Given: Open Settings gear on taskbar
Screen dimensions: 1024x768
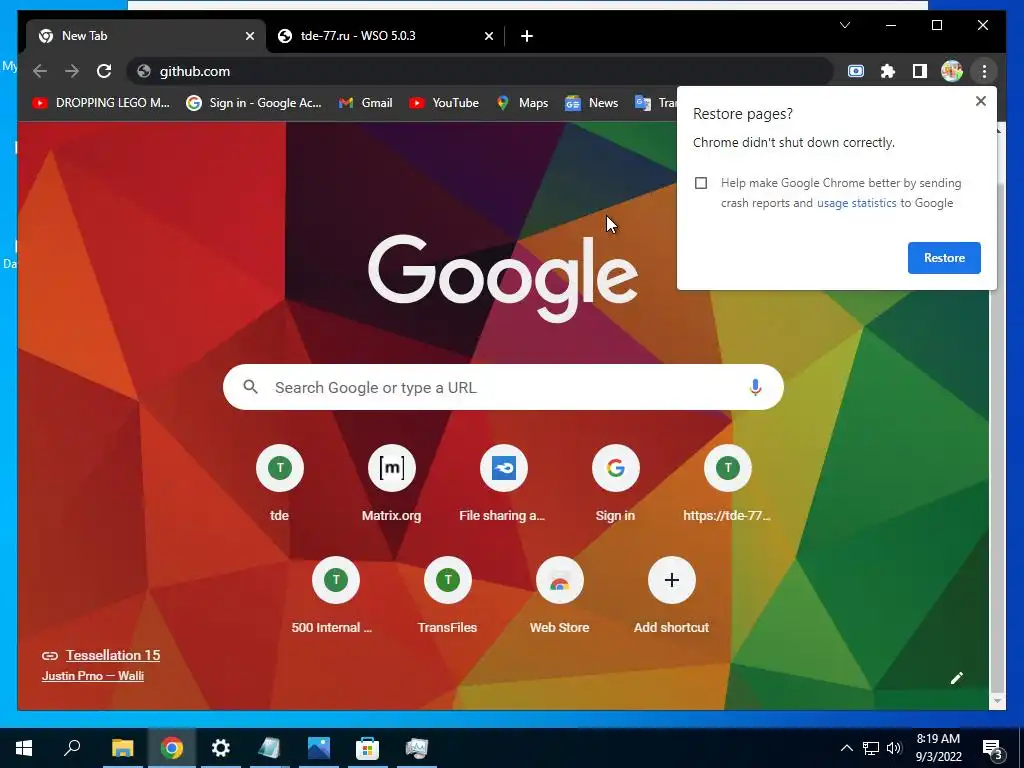Looking at the screenshot, I should coord(221,748).
